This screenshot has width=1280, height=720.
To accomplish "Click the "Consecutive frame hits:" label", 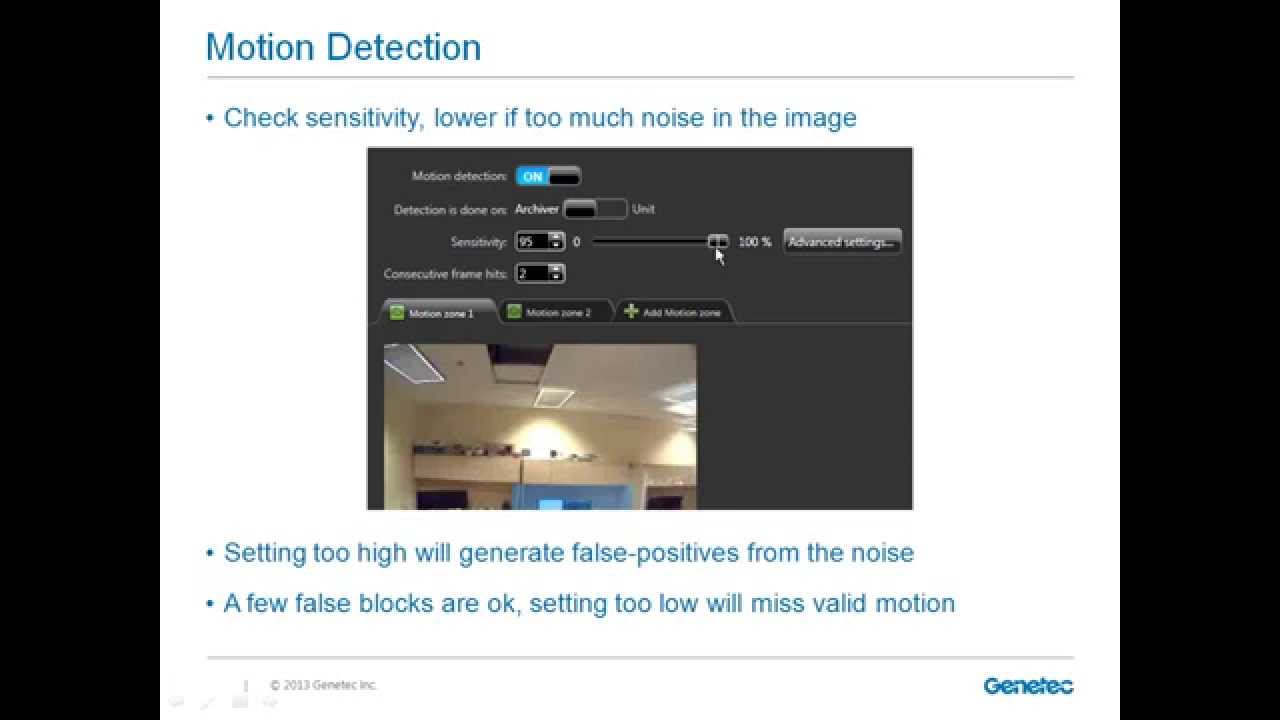I will tap(446, 274).
